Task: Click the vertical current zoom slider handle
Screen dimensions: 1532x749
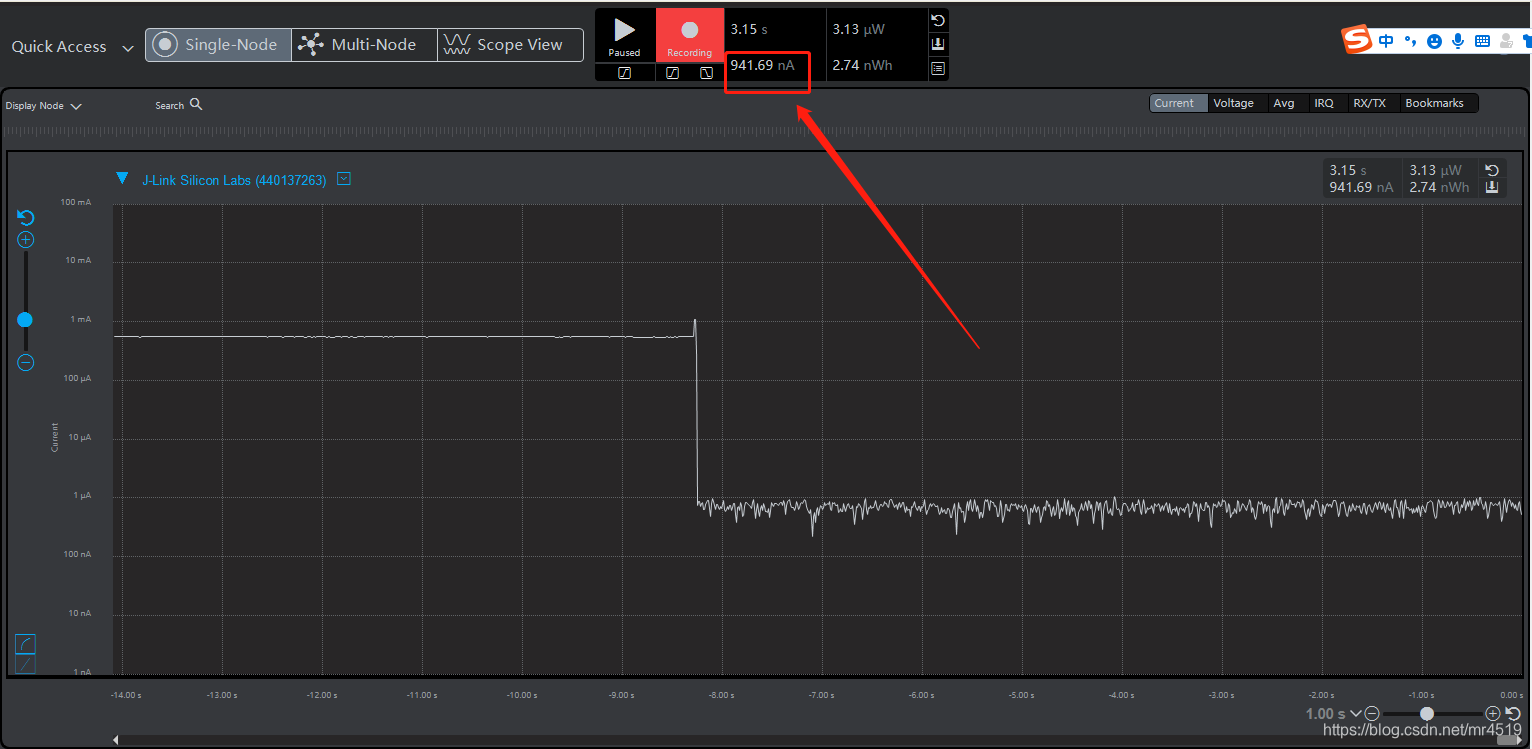Action: click(25, 320)
